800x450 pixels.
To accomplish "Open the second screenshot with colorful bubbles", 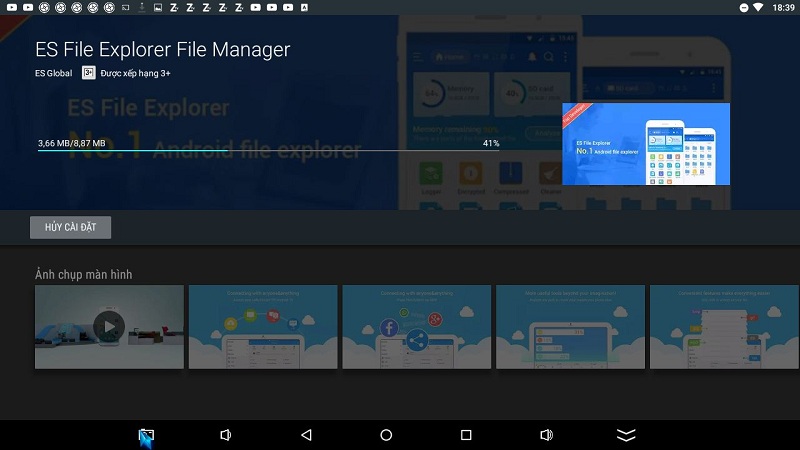I will (263, 327).
